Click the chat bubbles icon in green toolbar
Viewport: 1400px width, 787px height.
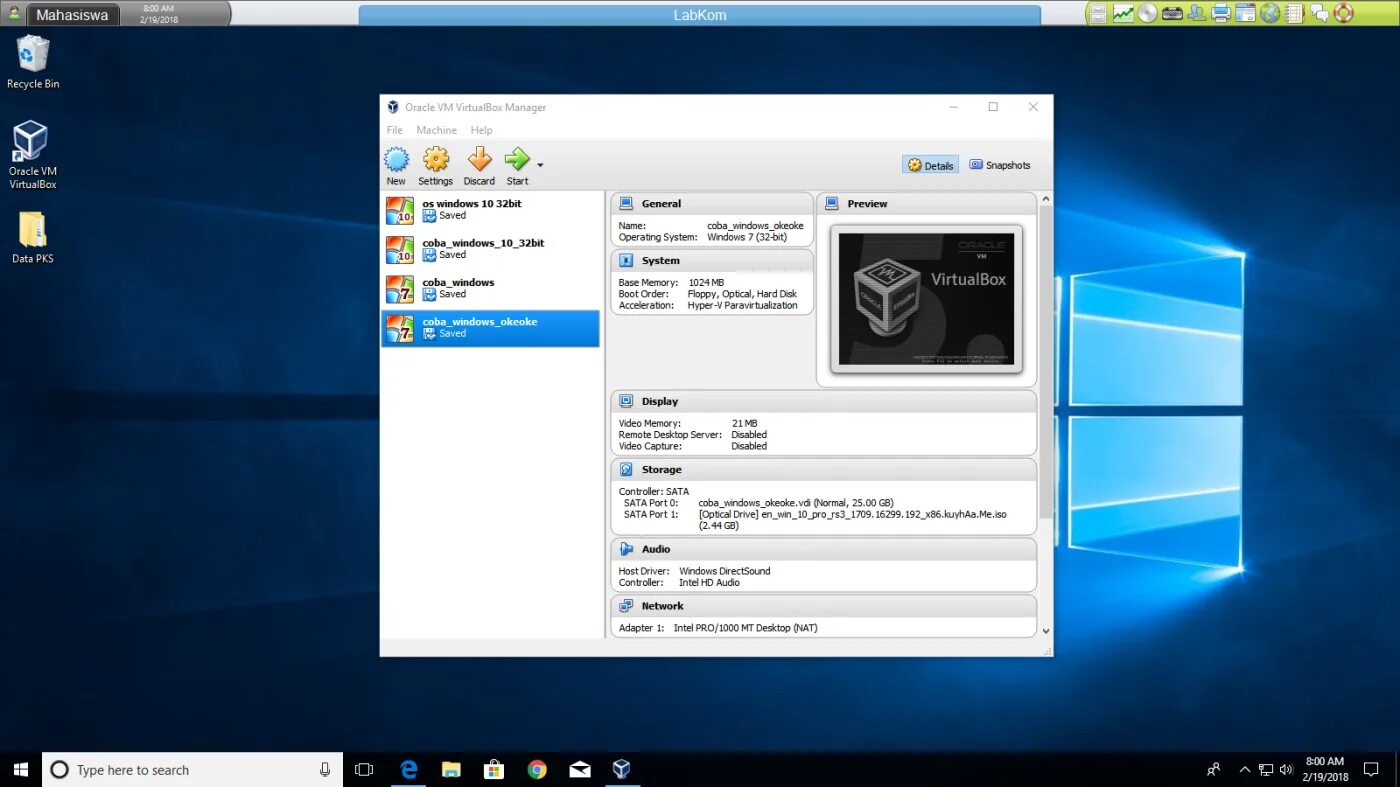[1320, 14]
